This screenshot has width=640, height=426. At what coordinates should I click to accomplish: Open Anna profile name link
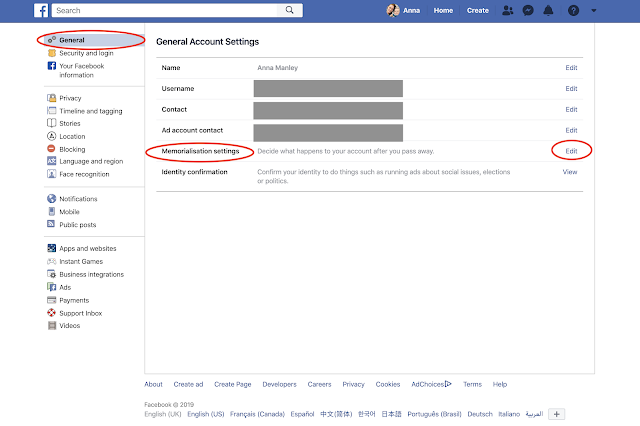coord(411,10)
